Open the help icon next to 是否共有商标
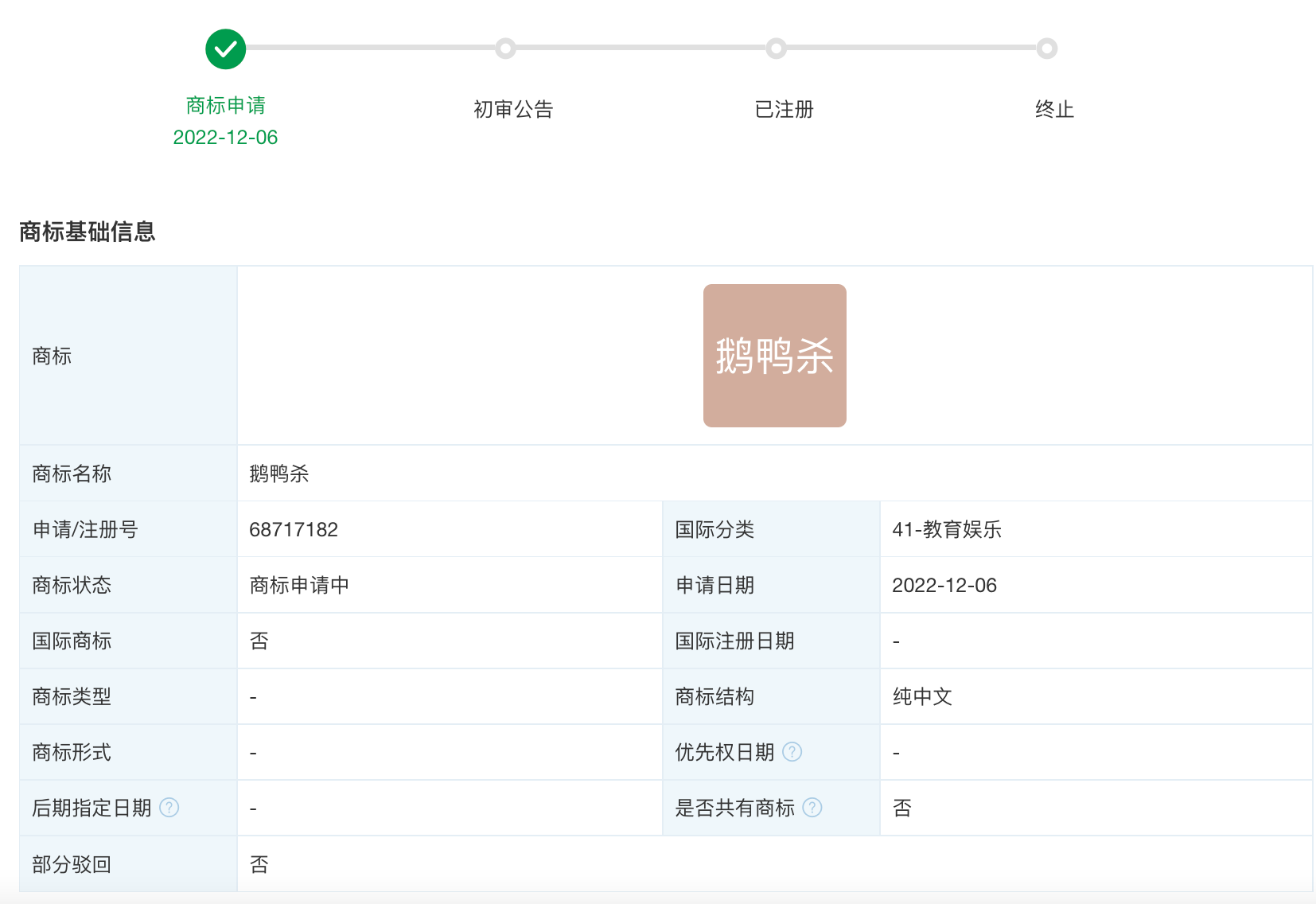Viewport: 1316px width, 904px height. tap(812, 808)
